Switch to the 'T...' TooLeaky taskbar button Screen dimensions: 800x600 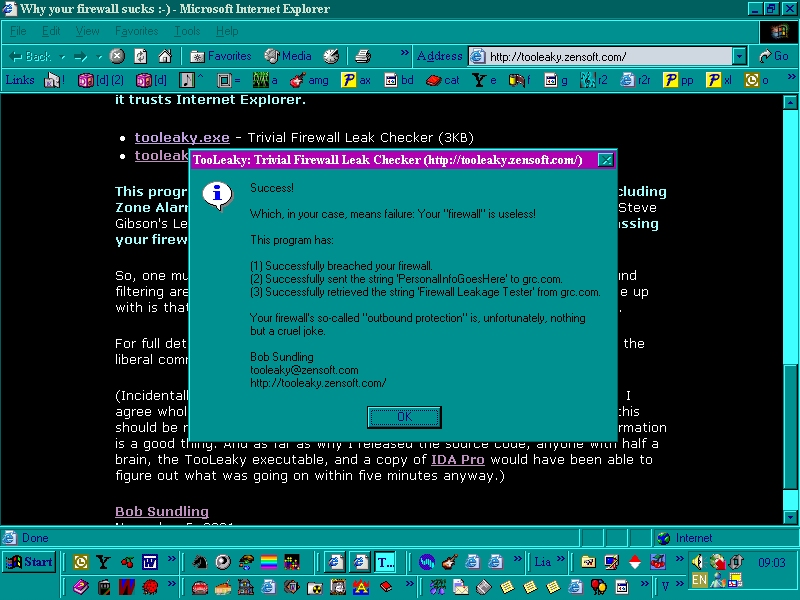click(385, 562)
